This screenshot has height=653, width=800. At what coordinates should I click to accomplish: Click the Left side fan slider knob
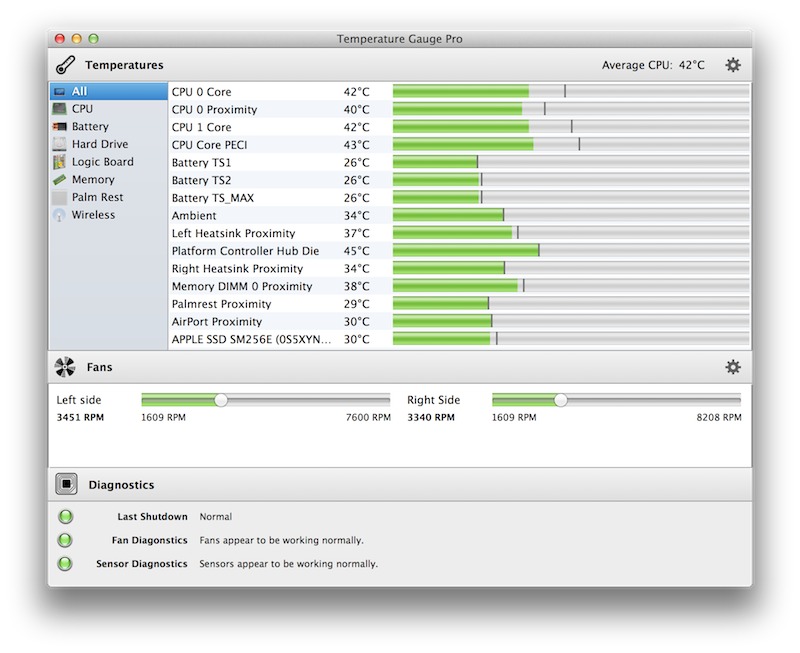tap(221, 400)
